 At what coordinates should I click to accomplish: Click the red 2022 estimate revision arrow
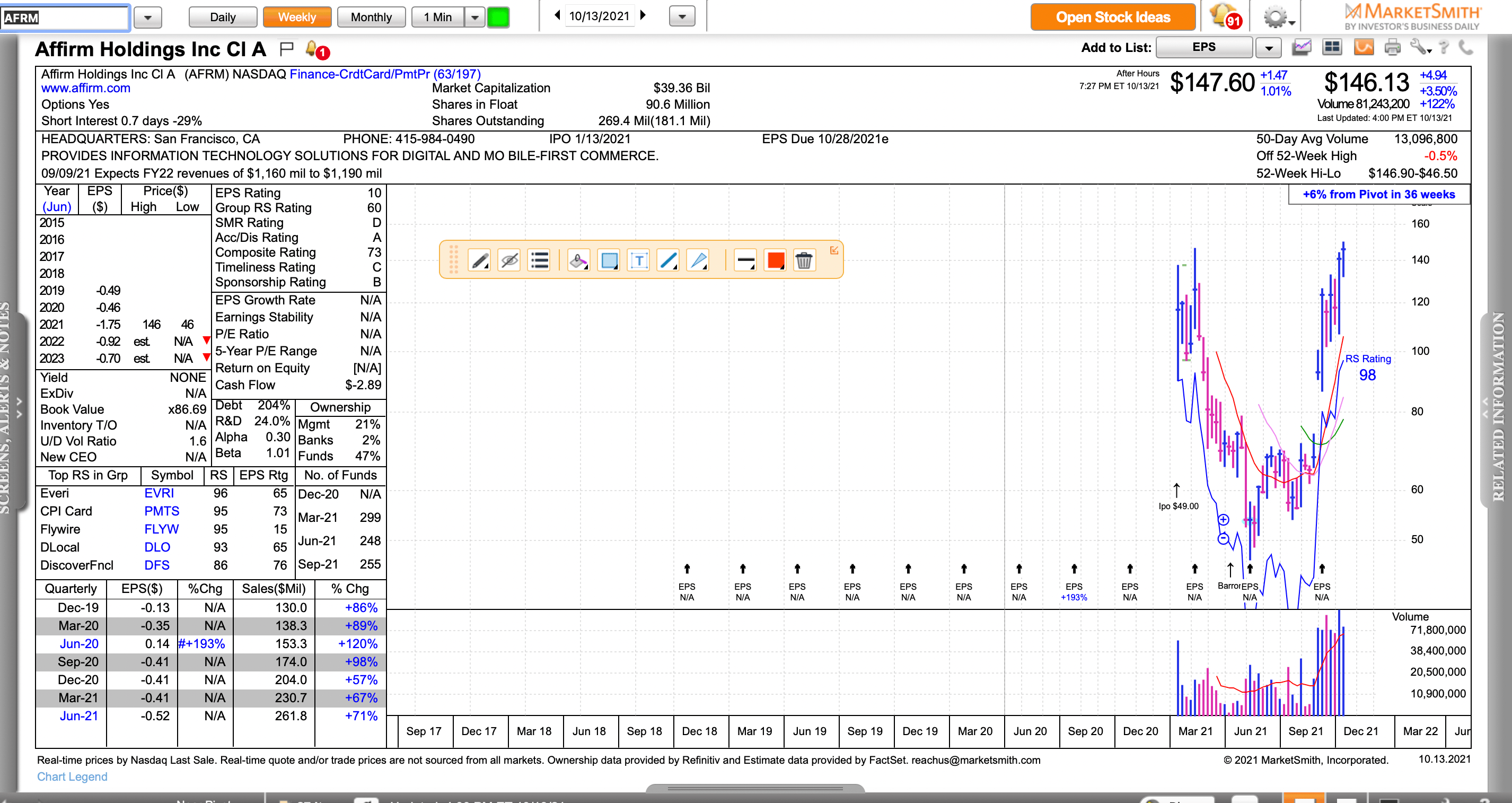point(207,340)
